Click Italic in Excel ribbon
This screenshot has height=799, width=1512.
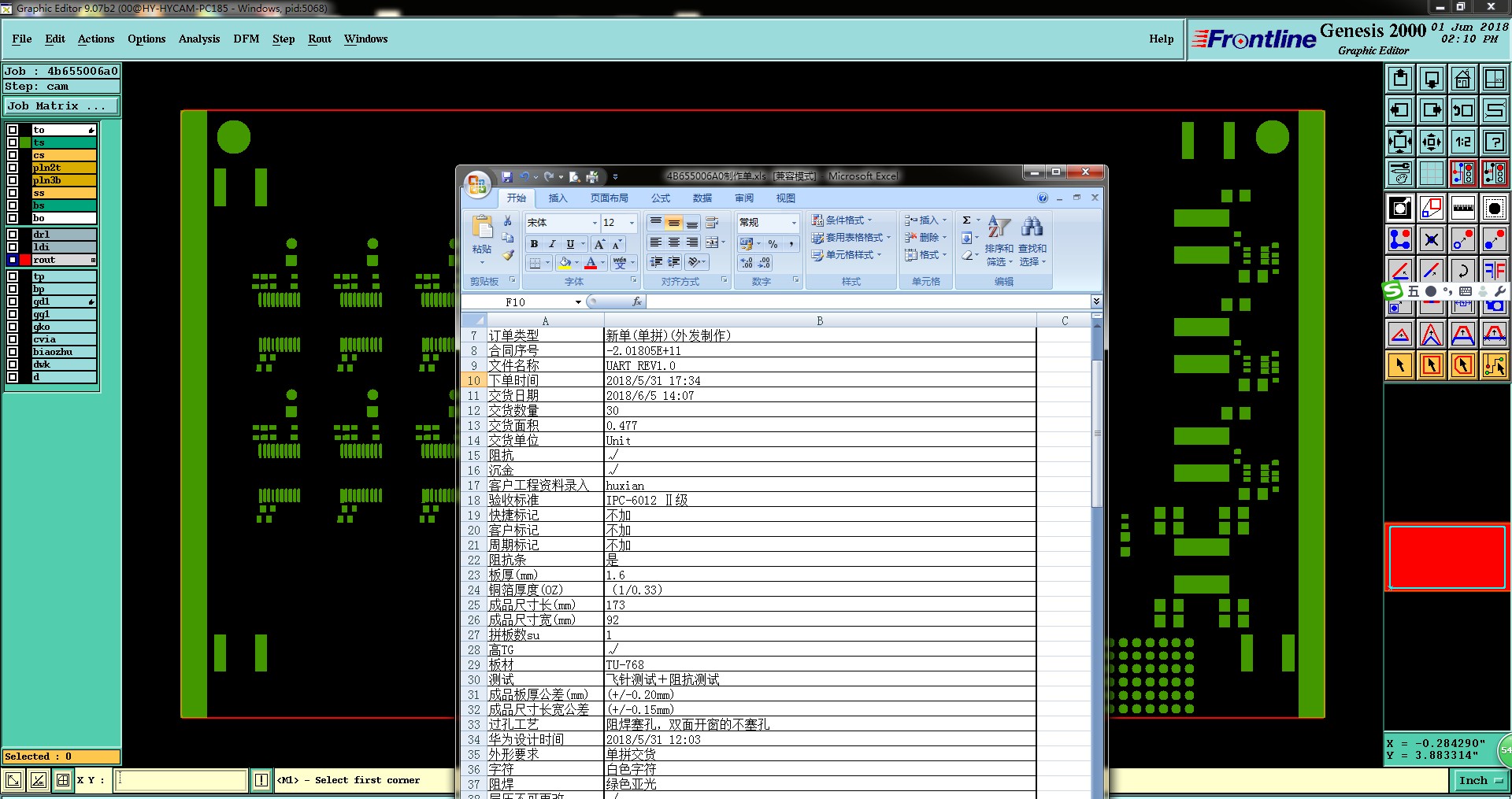pos(552,244)
